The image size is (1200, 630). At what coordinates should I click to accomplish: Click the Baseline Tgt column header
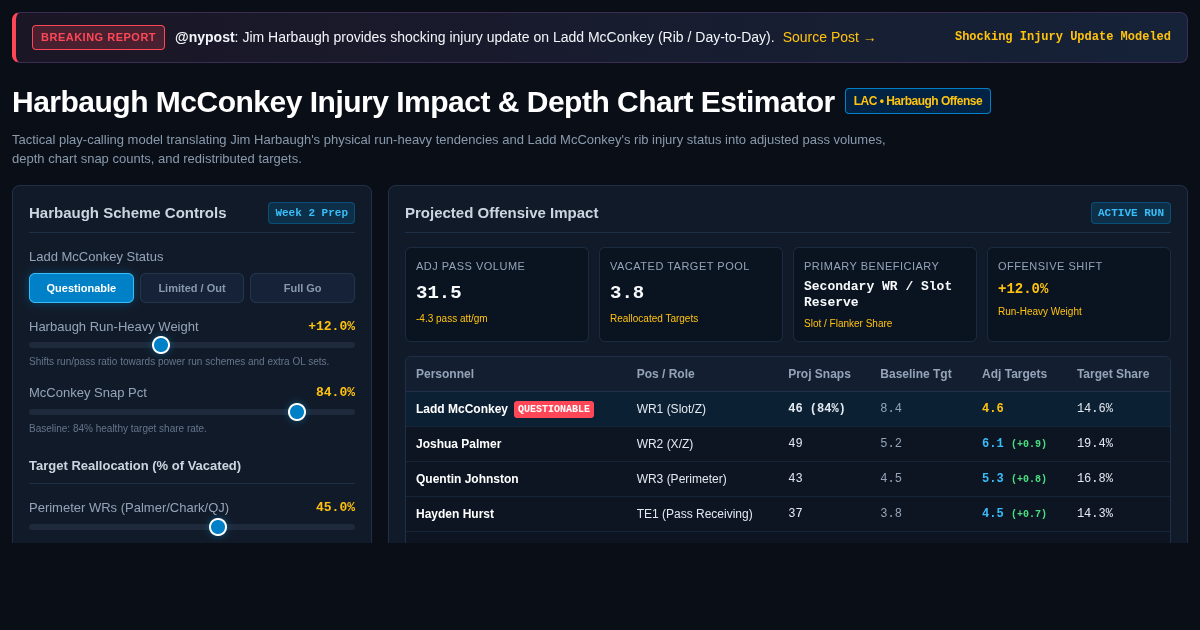pyautogui.click(x=916, y=374)
